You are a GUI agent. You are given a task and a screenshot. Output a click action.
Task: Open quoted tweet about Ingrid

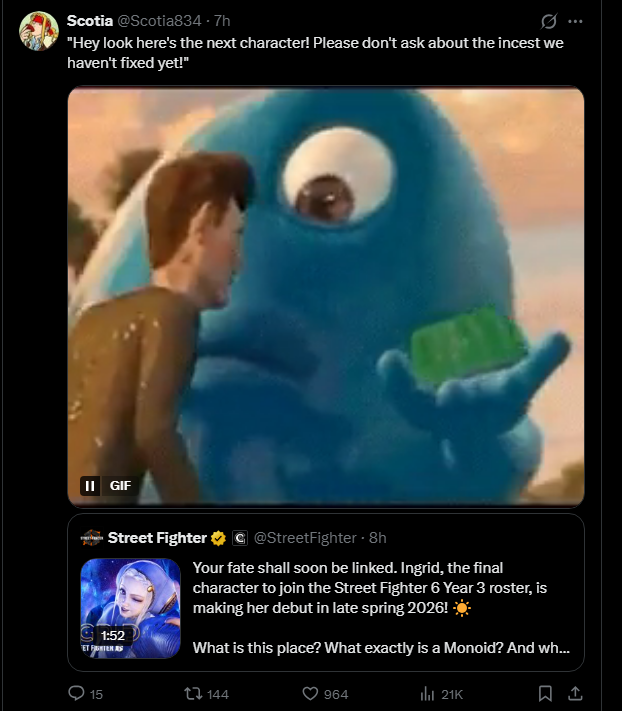(x=381, y=608)
